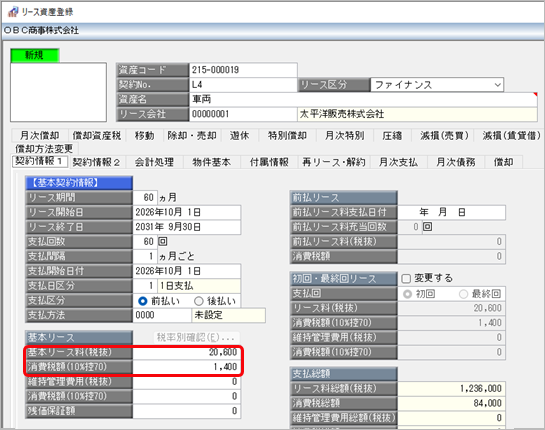Click the 【基本契約情報】 section header
This screenshot has height=430, width=545.
79,183
